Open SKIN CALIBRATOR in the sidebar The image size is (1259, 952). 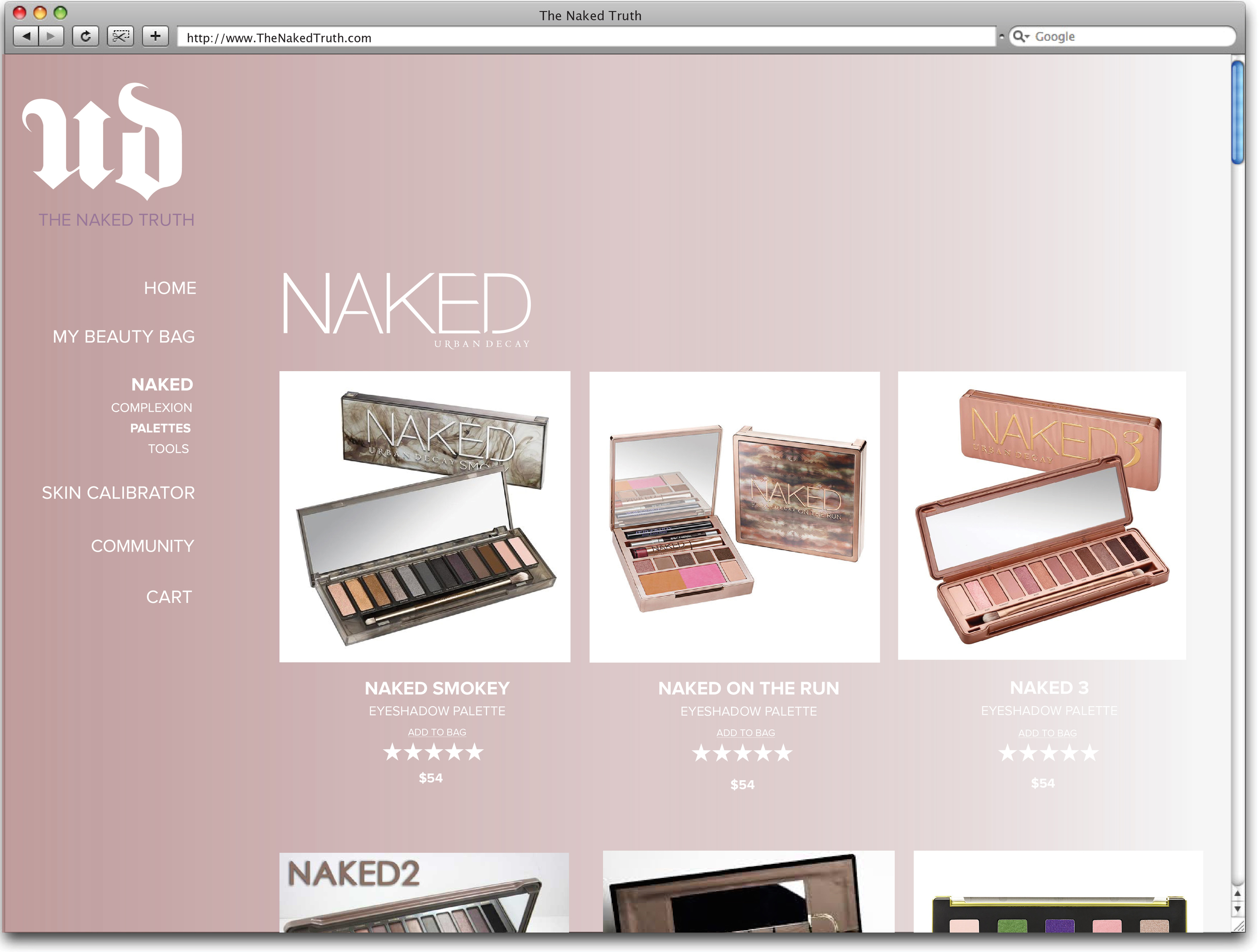coord(118,493)
